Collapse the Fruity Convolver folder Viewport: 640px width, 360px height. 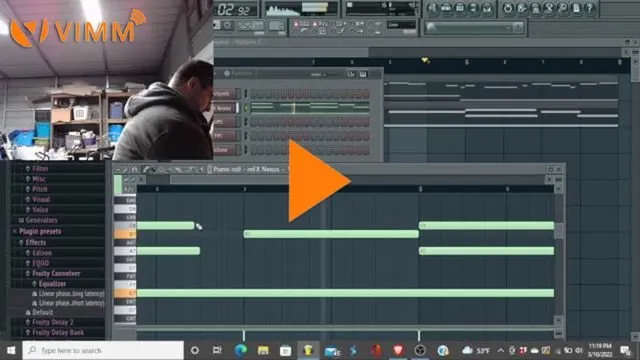point(53,273)
